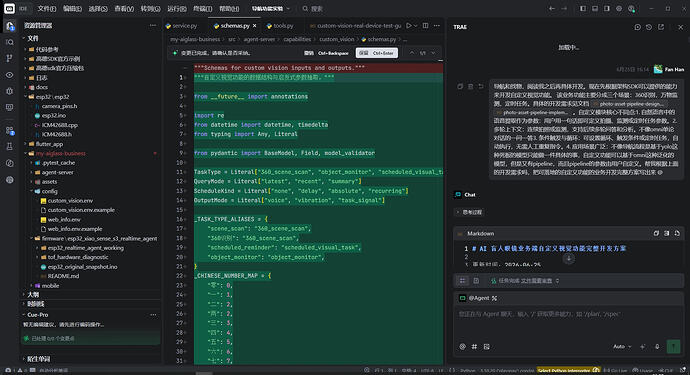Click the hash context icon in chat input
Image resolution: width=690 pixels, height=375 pixels.
pos(474,347)
